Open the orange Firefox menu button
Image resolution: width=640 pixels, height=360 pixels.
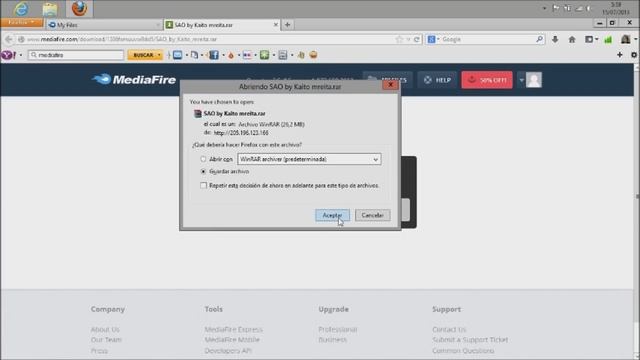point(22,22)
